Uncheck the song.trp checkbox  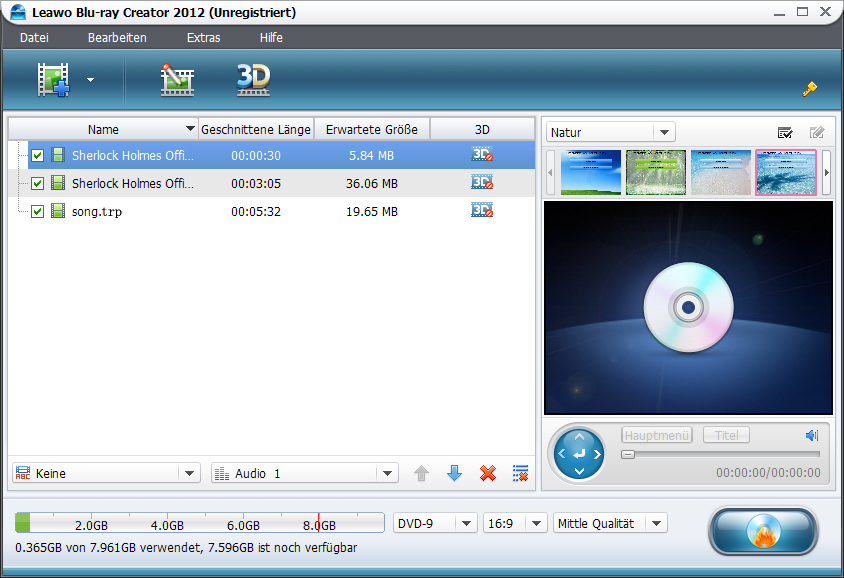coord(38,211)
